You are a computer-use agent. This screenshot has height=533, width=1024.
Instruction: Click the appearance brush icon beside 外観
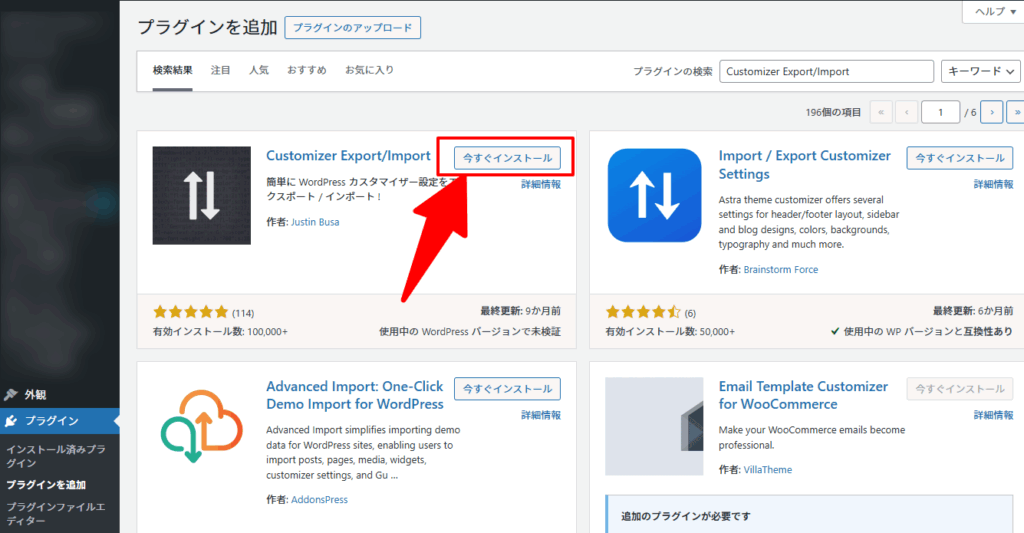tap(11, 394)
